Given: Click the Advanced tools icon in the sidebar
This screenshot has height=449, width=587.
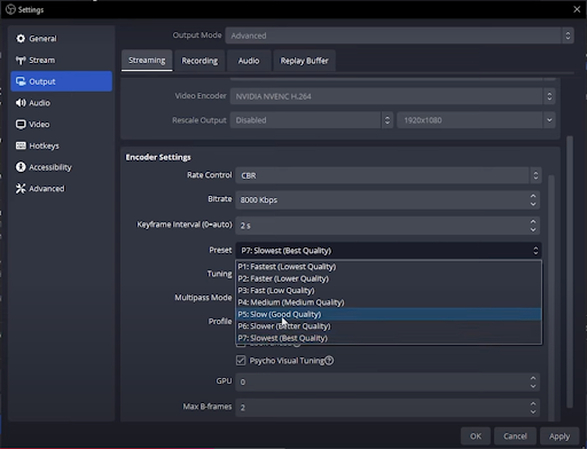Looking at the screenshot, I should 21,188.
